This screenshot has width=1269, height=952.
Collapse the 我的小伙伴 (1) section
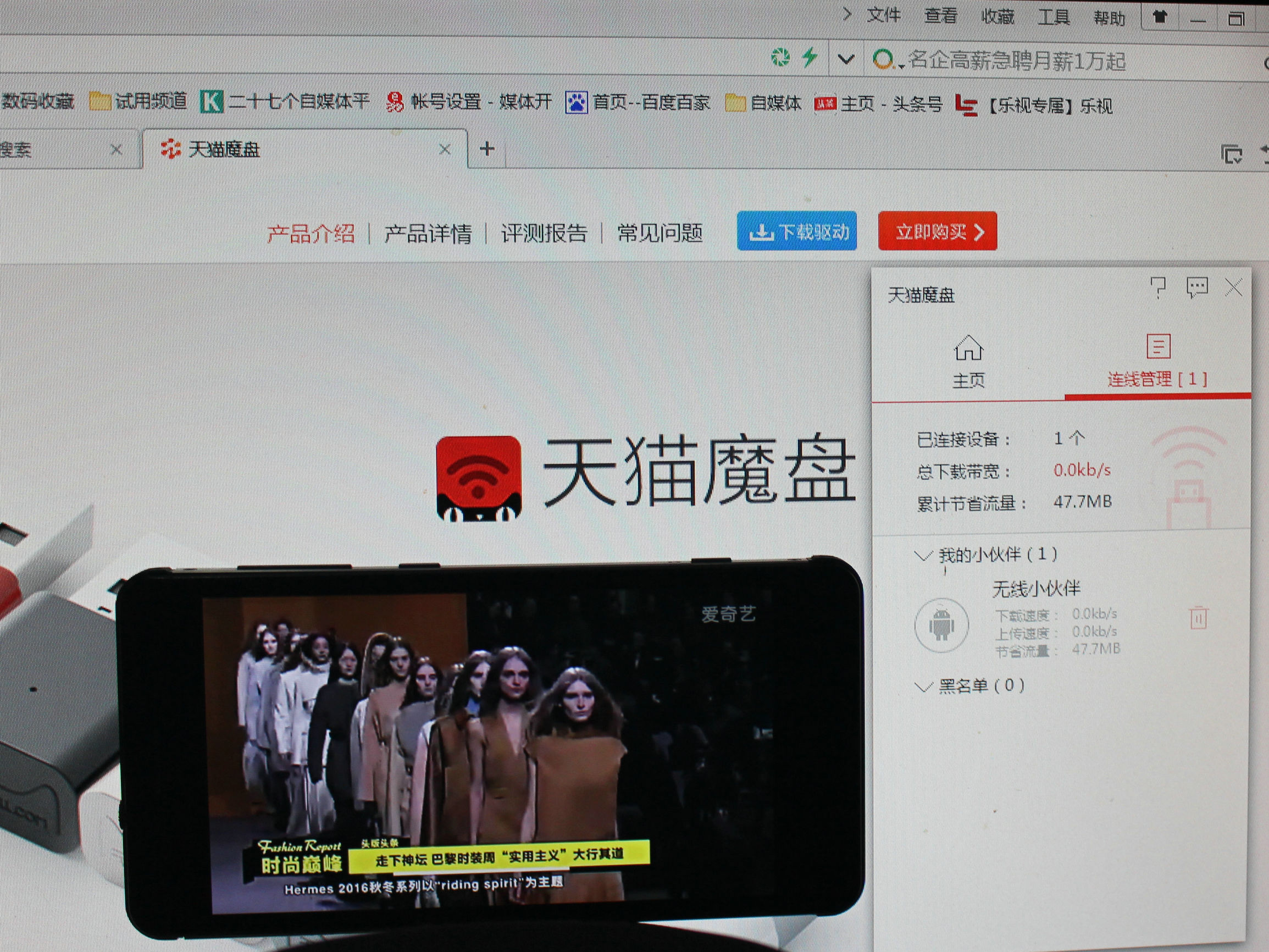[x=924, y=555]
